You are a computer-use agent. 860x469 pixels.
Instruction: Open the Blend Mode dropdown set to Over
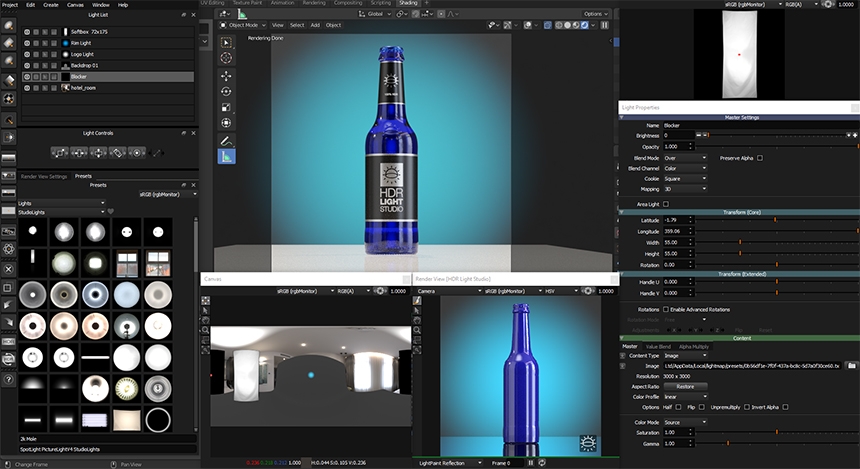point(684,158)
